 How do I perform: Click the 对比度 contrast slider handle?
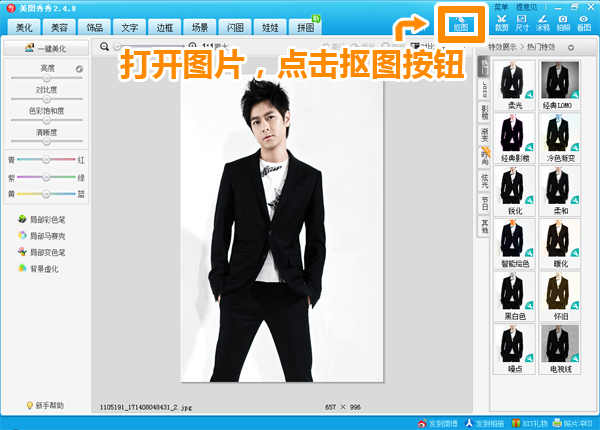click(x=47, y=99)
